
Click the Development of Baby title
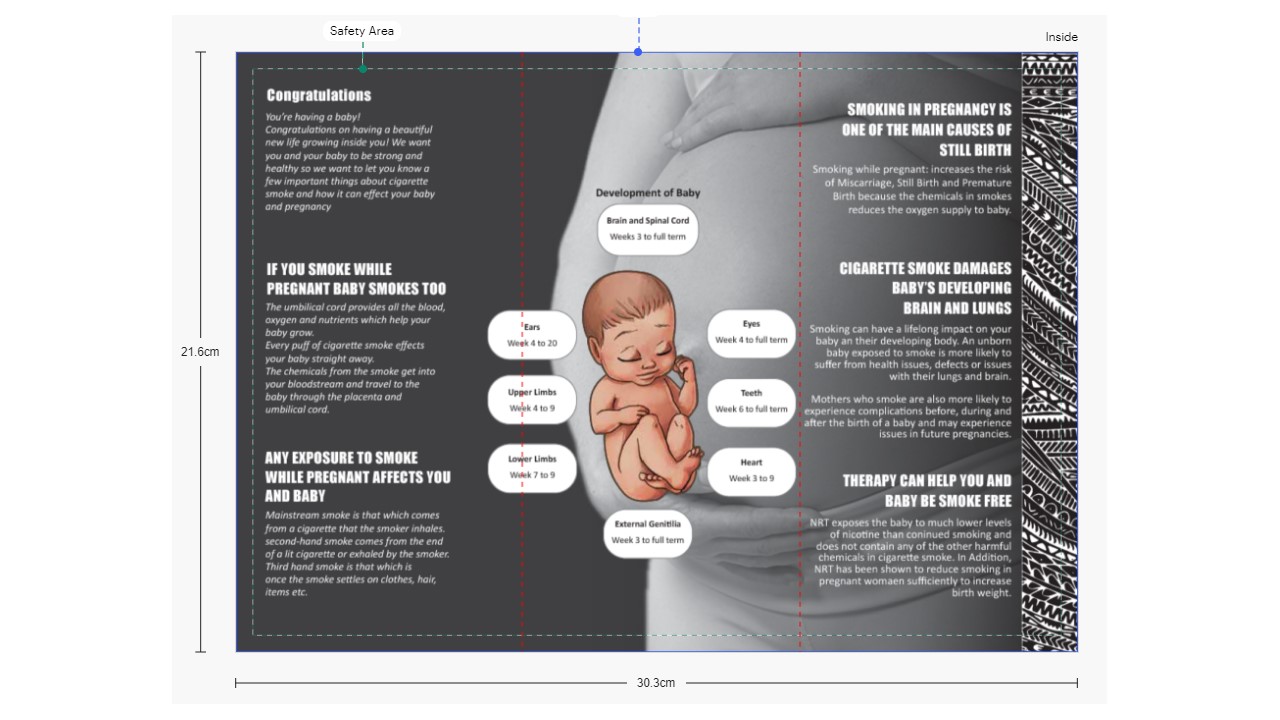pyautogui.click(x=648, y=193)
